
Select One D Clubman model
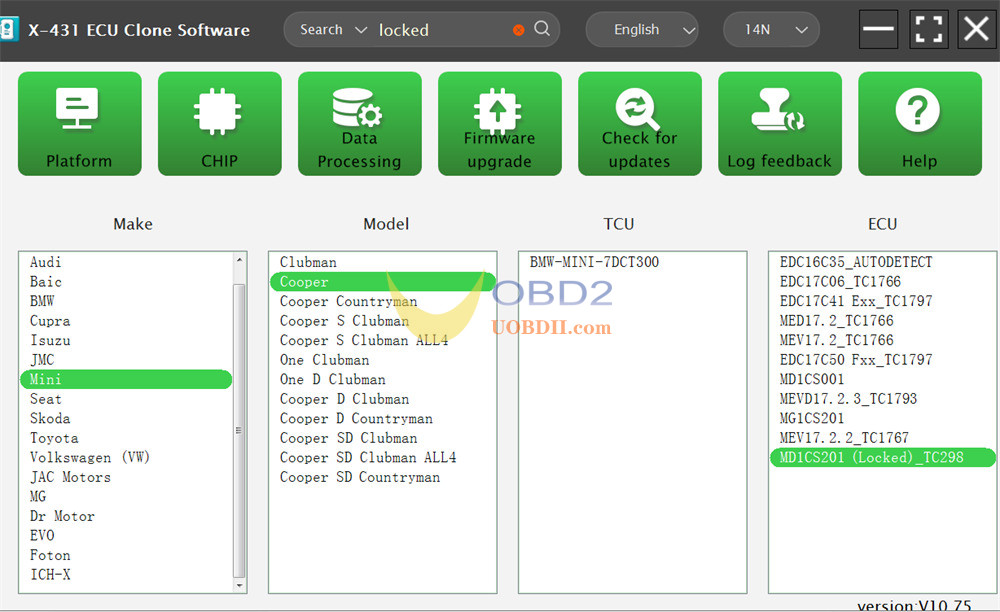tap(383, 379)
